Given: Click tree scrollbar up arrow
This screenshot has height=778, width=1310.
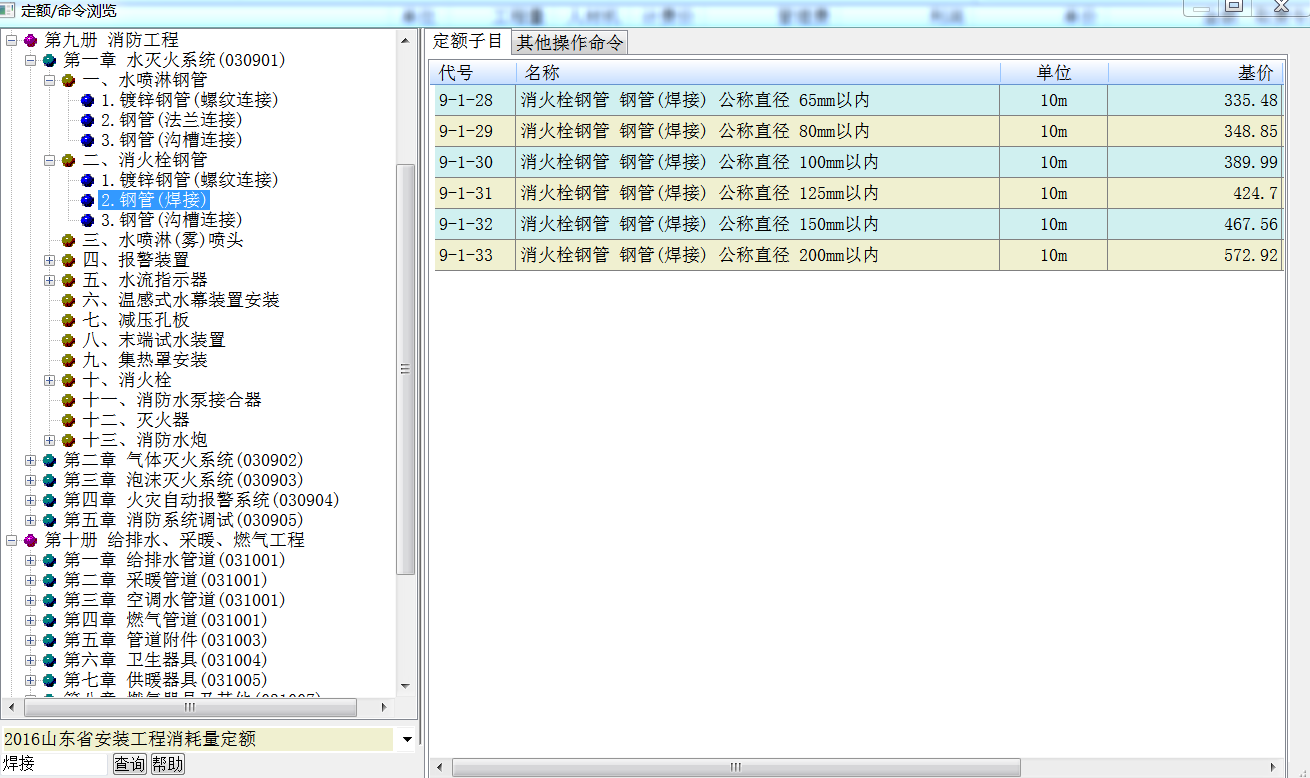Looking at the screenshot, I should (405, 41).
